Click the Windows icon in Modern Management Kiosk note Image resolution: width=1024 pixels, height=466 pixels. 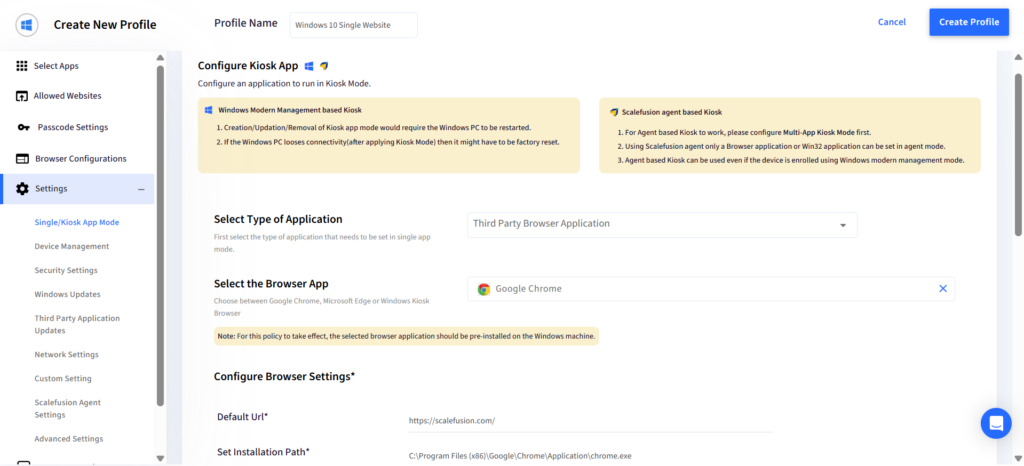(209, 110)
